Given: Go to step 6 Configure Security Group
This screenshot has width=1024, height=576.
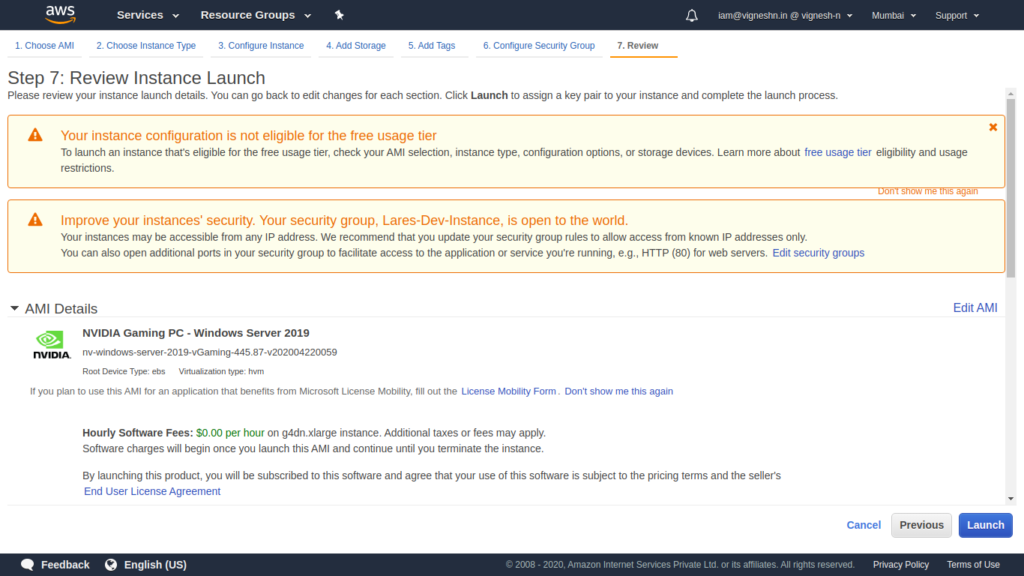Looking at the screenshot, I should [x=539, y=46].
